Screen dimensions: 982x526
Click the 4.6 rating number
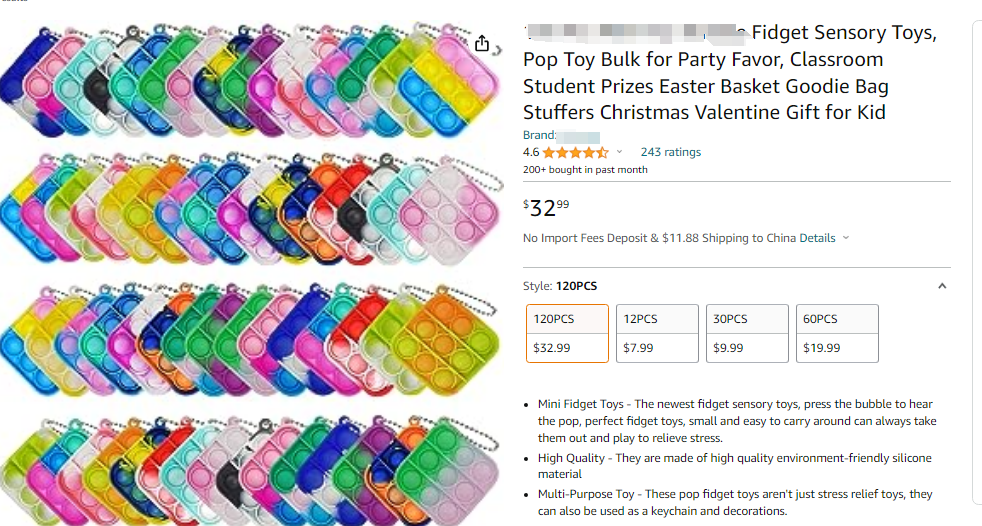pos(531,152)
